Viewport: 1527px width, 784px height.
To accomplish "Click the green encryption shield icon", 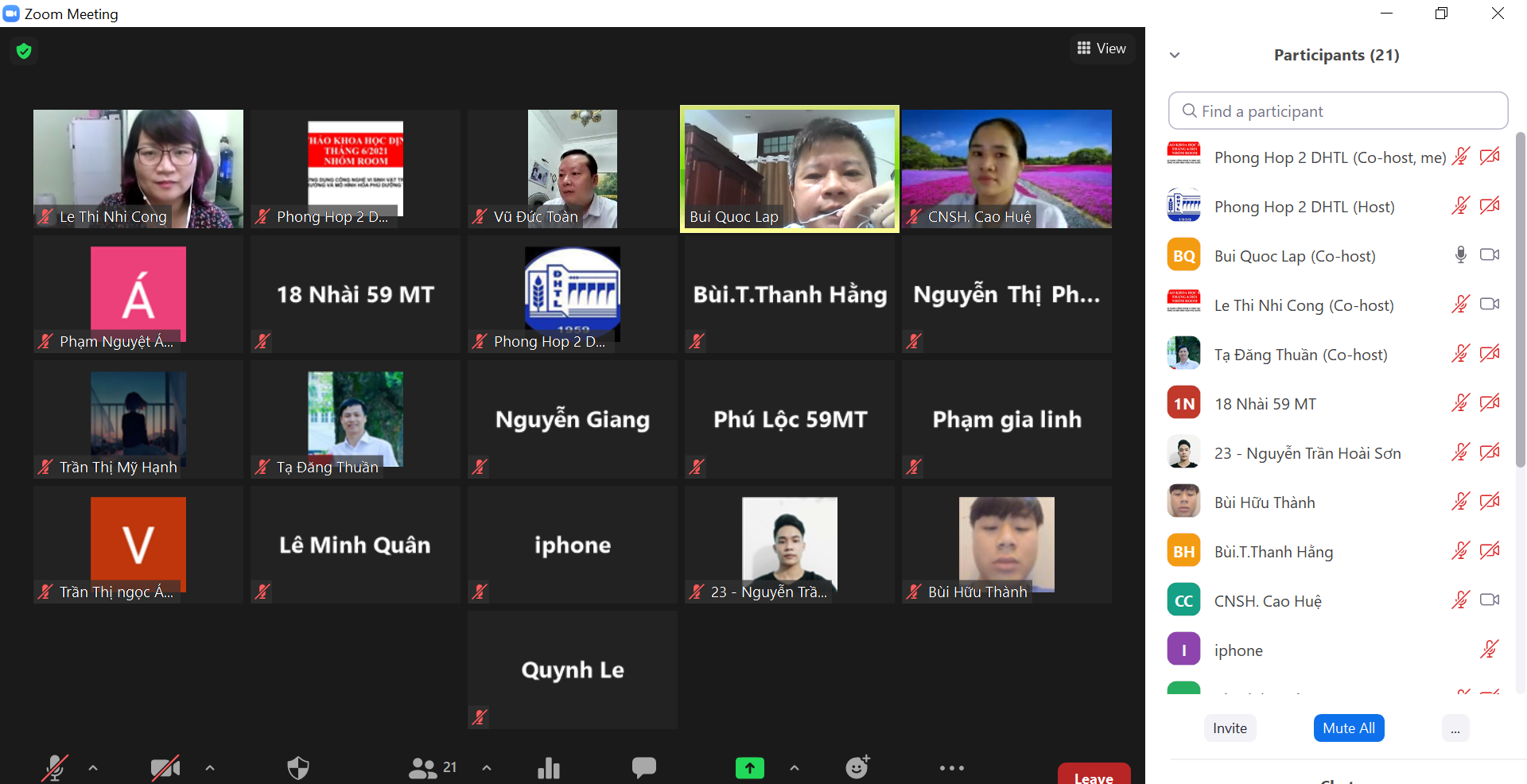I will (24, 52).
